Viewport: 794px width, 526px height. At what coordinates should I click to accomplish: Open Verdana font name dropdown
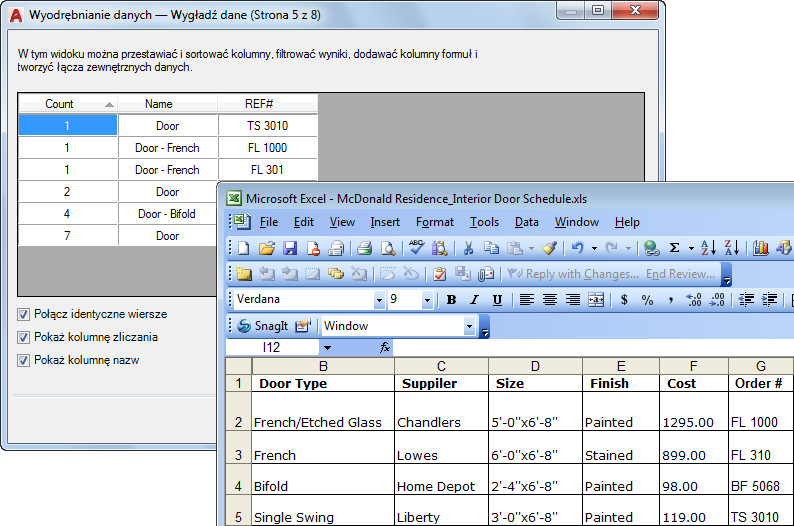point(379,300)
